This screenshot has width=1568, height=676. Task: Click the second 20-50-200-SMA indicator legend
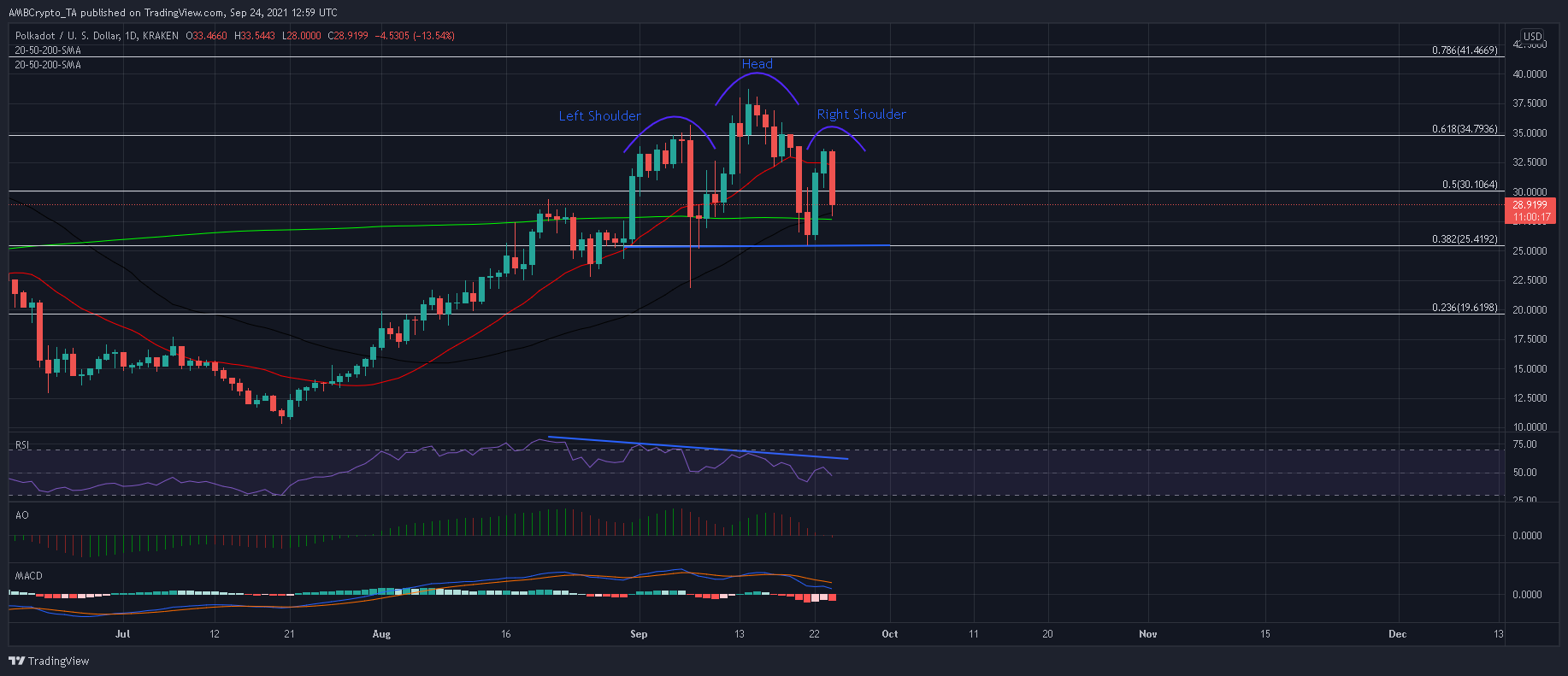tap(48, 64)
